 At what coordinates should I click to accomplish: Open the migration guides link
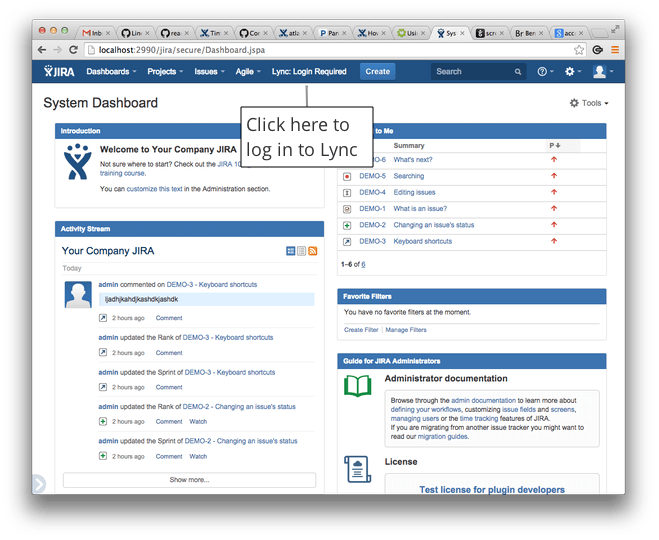(x=443, y=437)
